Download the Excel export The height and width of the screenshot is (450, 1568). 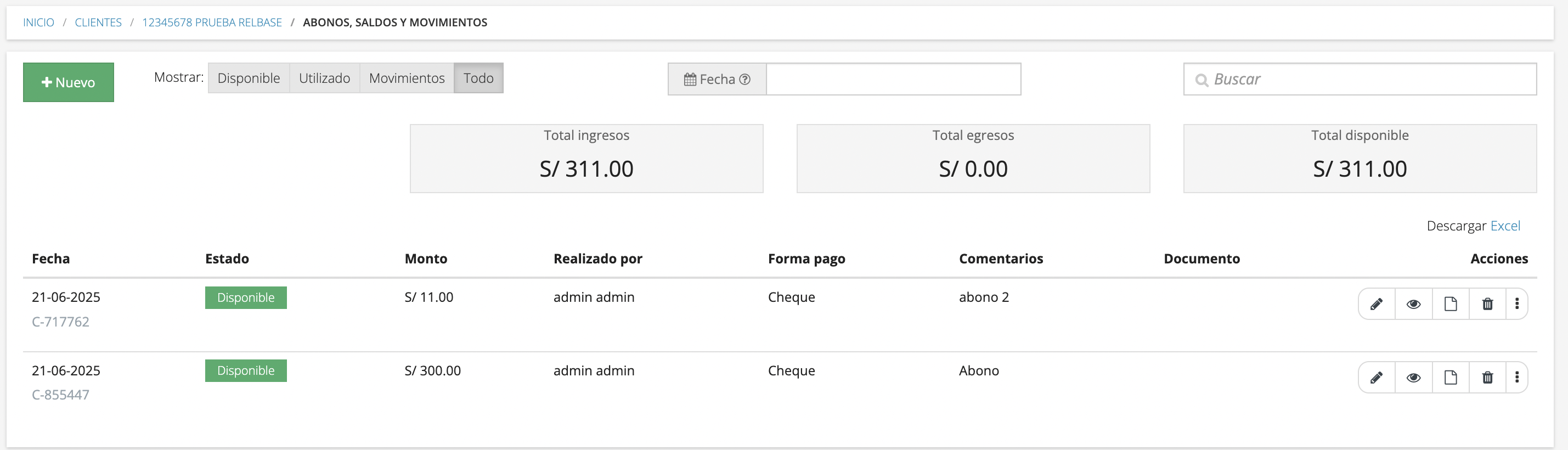(x=1505, y=226)
